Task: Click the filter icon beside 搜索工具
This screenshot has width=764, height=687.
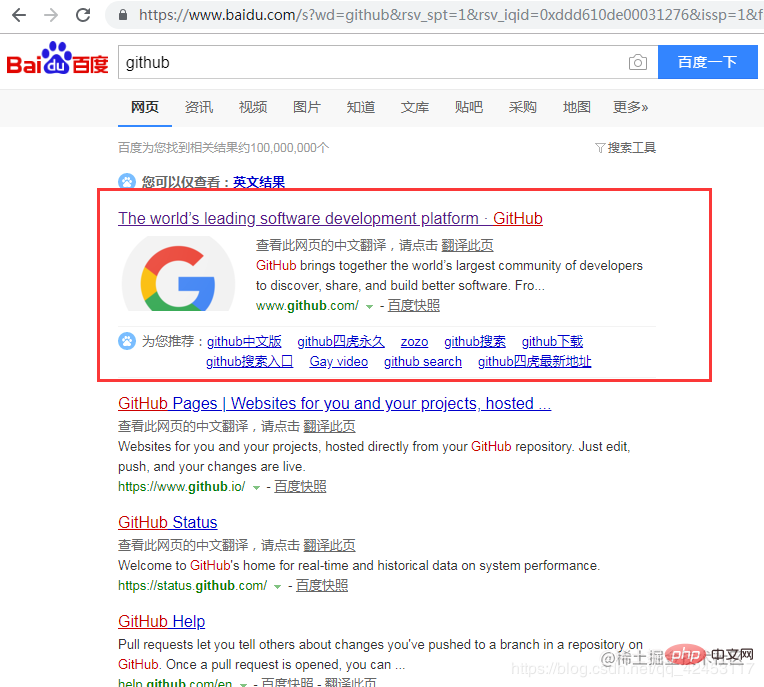Action: click(600, 148)
